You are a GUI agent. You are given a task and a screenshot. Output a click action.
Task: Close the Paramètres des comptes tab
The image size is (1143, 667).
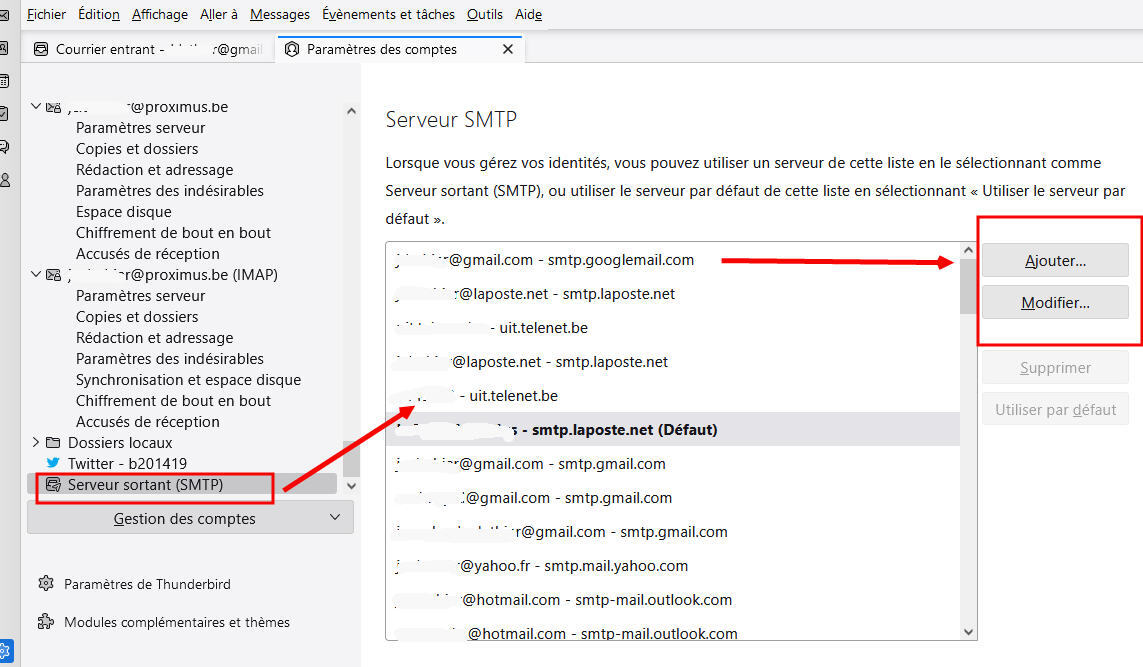point(508,49)
